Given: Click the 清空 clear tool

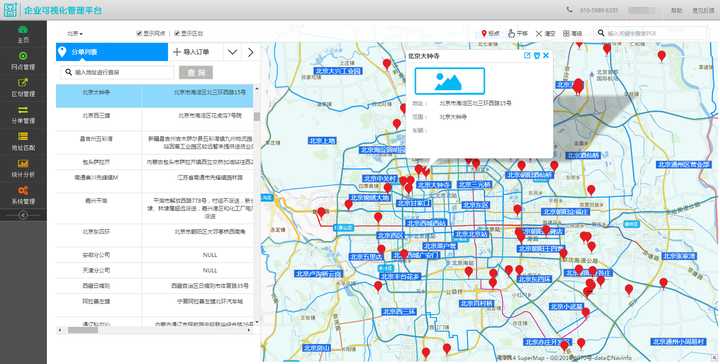Looking at the screenshot, I should click(x=546, y=34).
